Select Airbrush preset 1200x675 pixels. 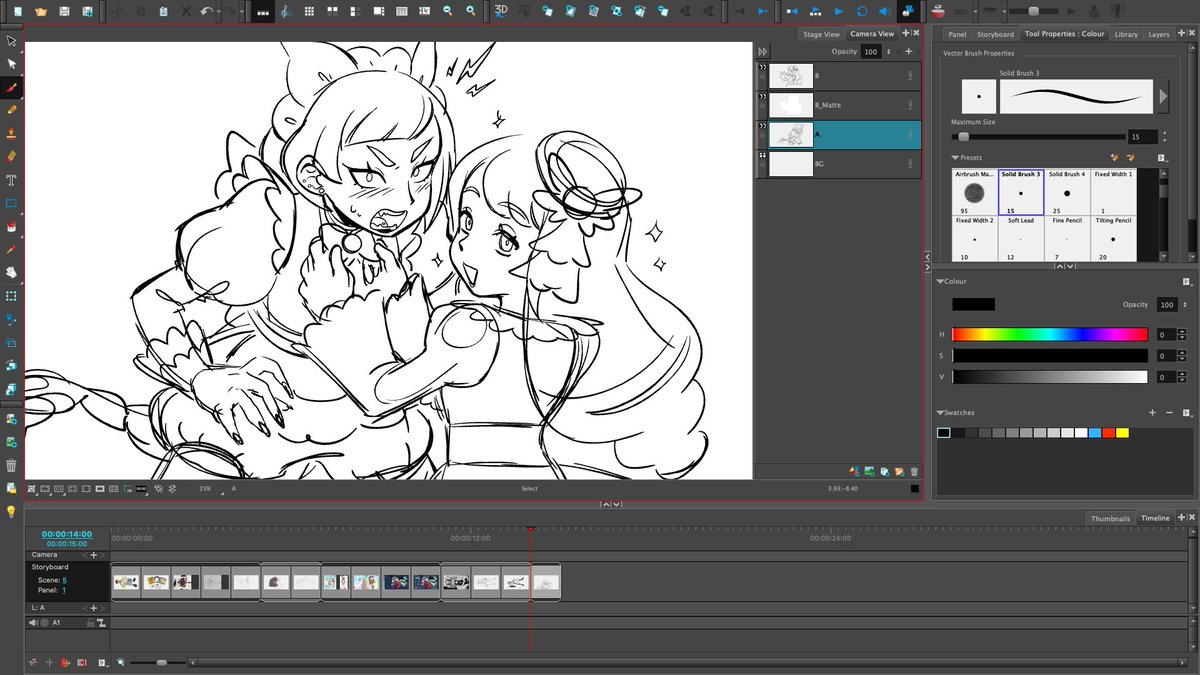[974, 192]
